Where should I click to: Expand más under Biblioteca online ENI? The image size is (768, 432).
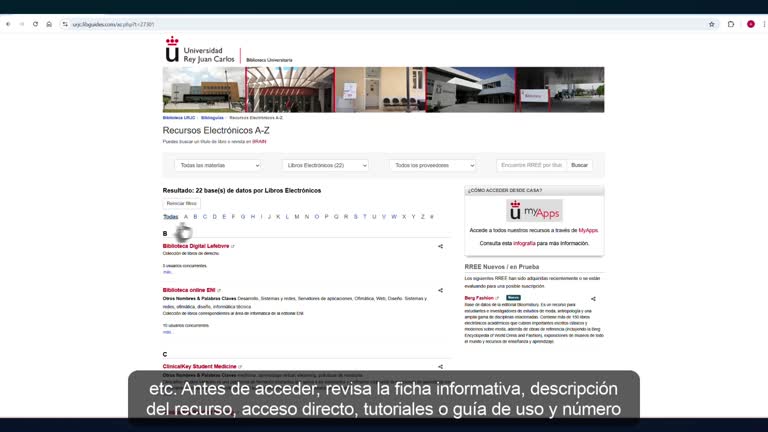click(x=167, y=333)
